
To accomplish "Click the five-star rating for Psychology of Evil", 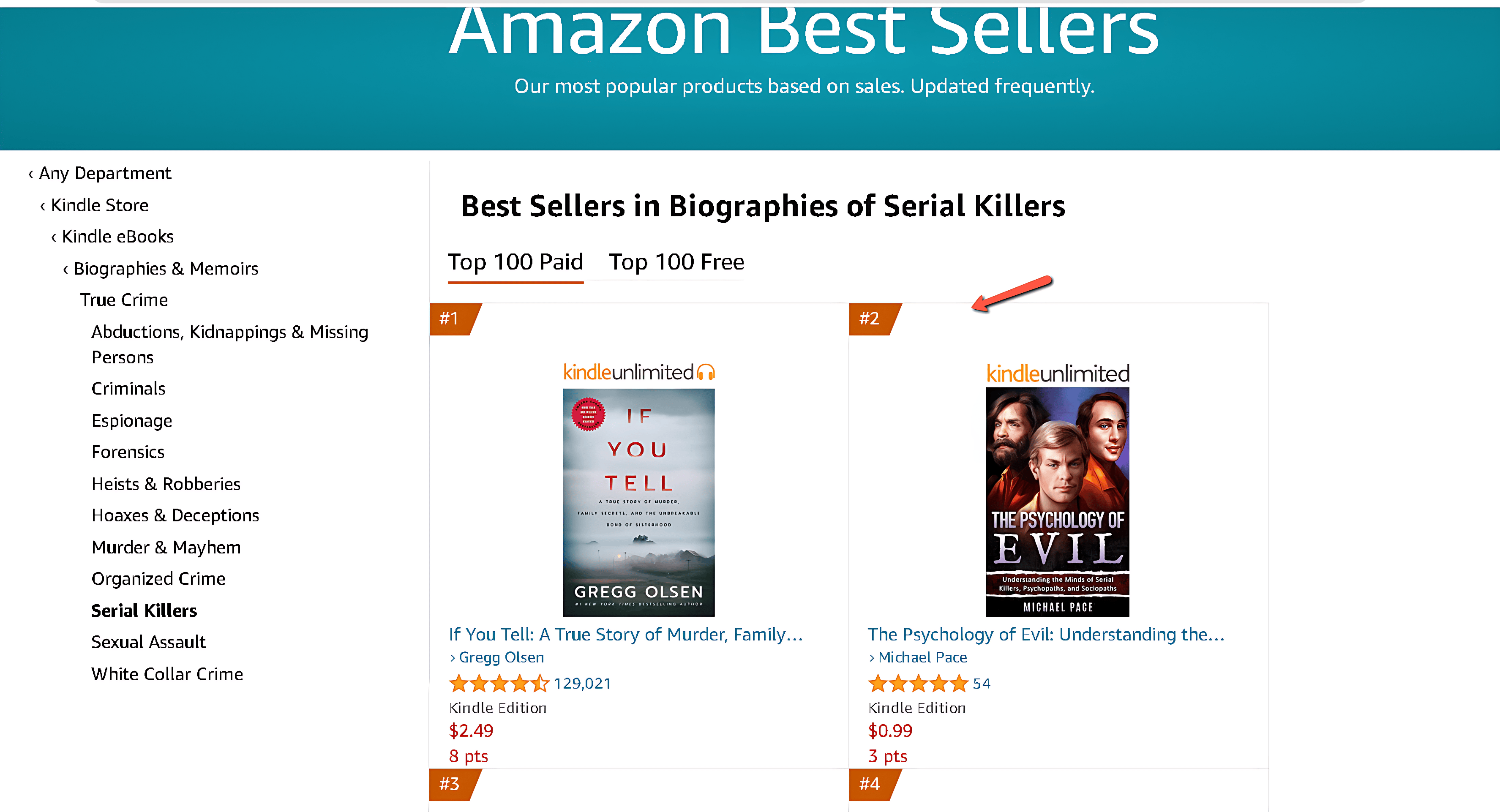I will [918, 684].
